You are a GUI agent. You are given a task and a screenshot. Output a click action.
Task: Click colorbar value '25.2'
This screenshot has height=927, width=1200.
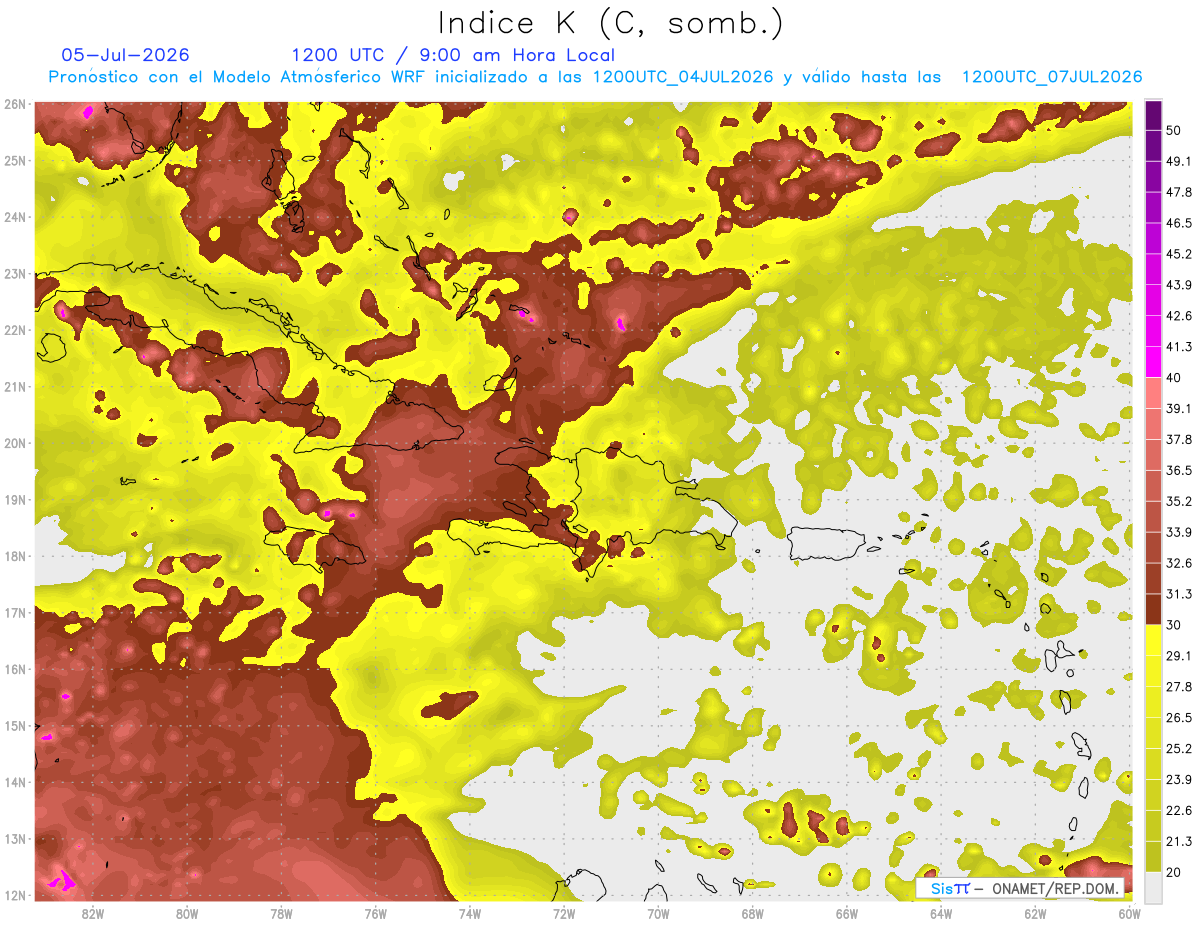coord(1179,748)
